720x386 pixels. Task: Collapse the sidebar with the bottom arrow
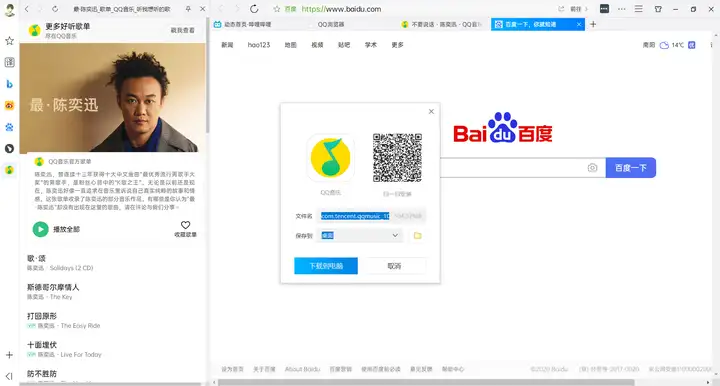coord(9,376)
